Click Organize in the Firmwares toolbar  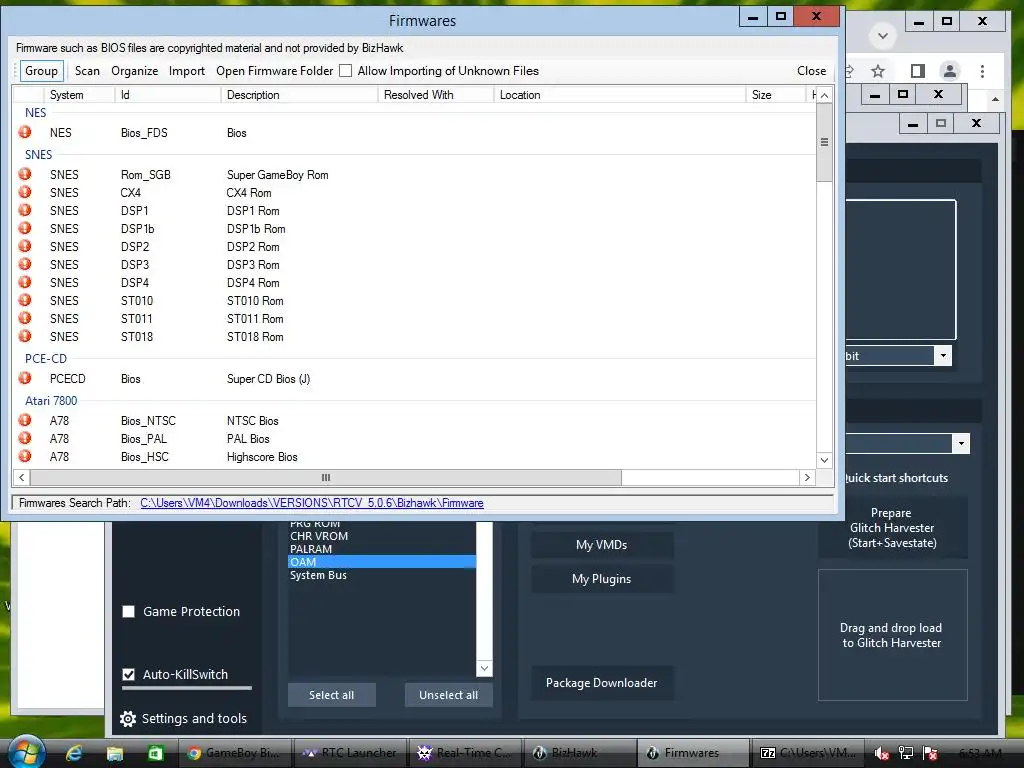click(135, 71)
